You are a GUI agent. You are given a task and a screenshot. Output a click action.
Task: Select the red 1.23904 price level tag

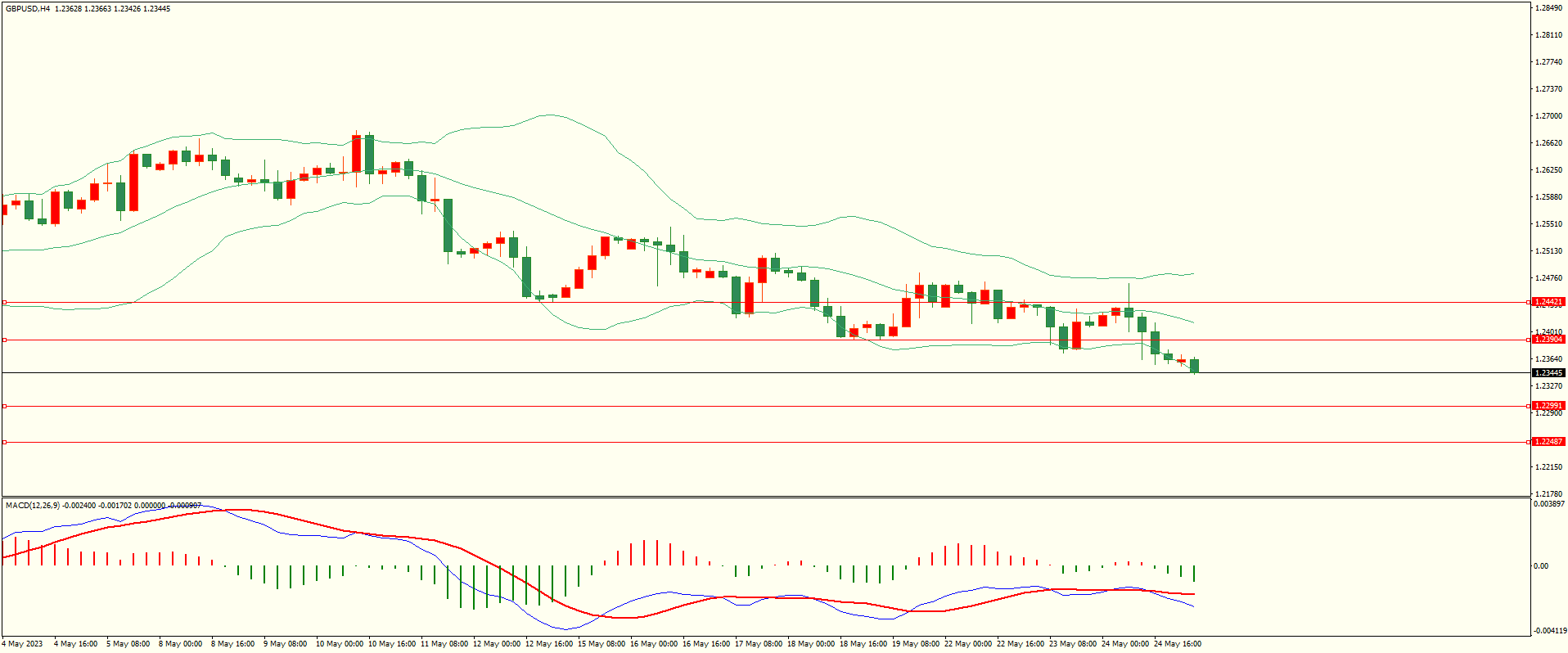click(1548, 340)
